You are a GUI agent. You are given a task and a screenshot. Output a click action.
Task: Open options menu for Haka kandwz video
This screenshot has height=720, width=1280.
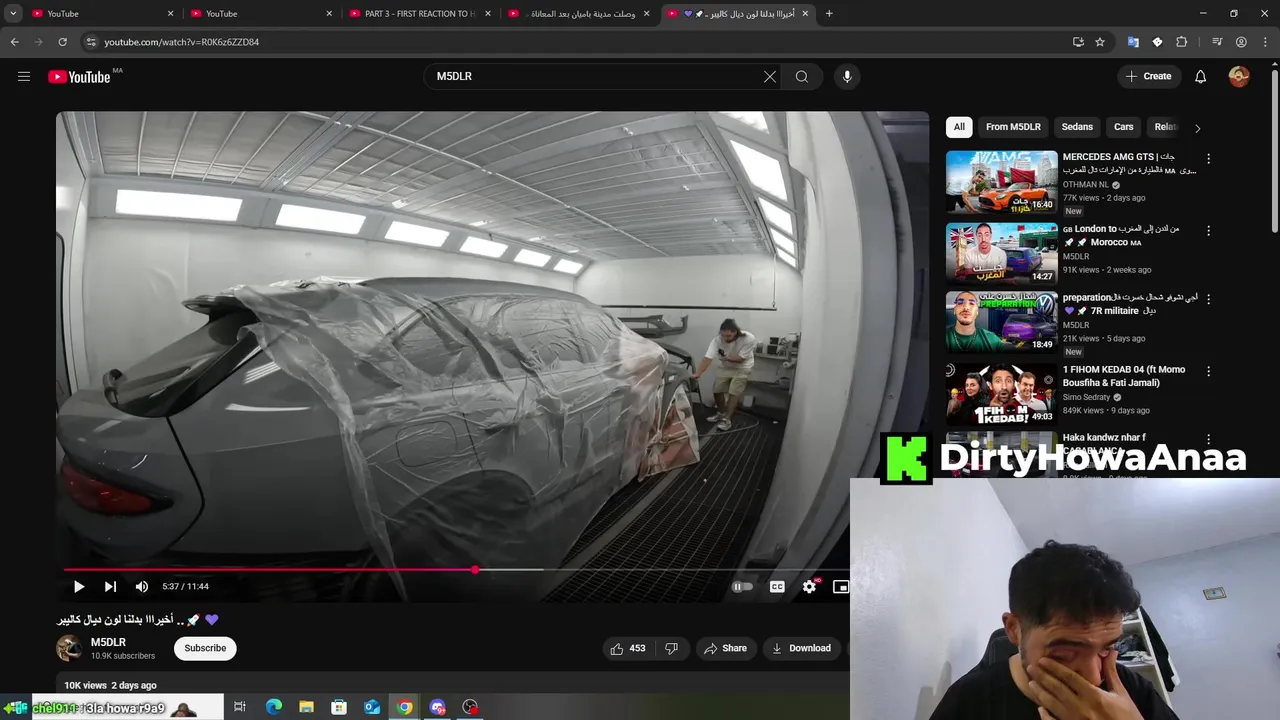[x=1208, y=439]
